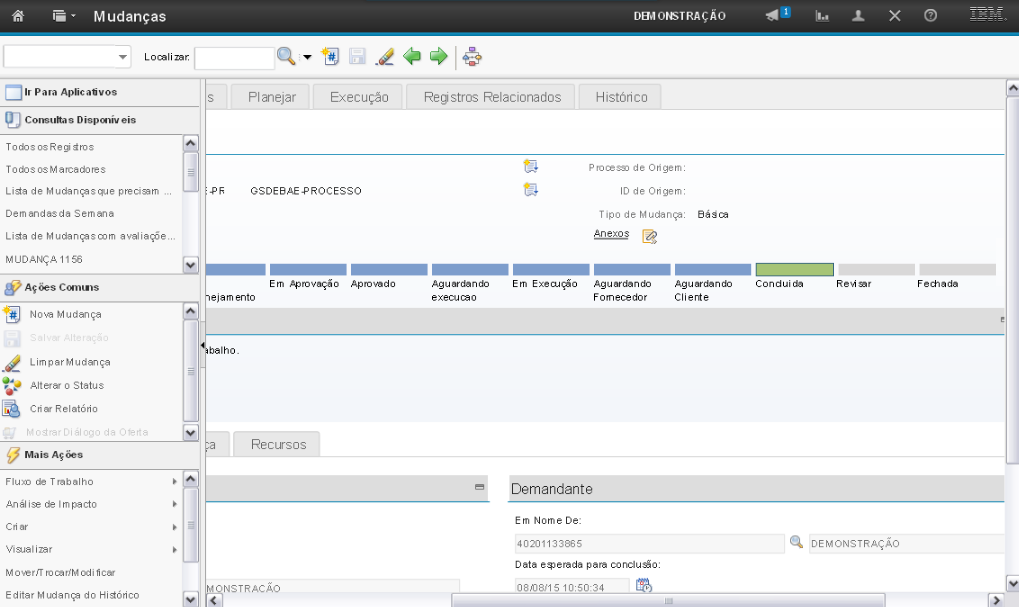Open the reports bar chart icon
This screenshot has width=1019, height=607.
pyautogui.click(x=823, y=16)
